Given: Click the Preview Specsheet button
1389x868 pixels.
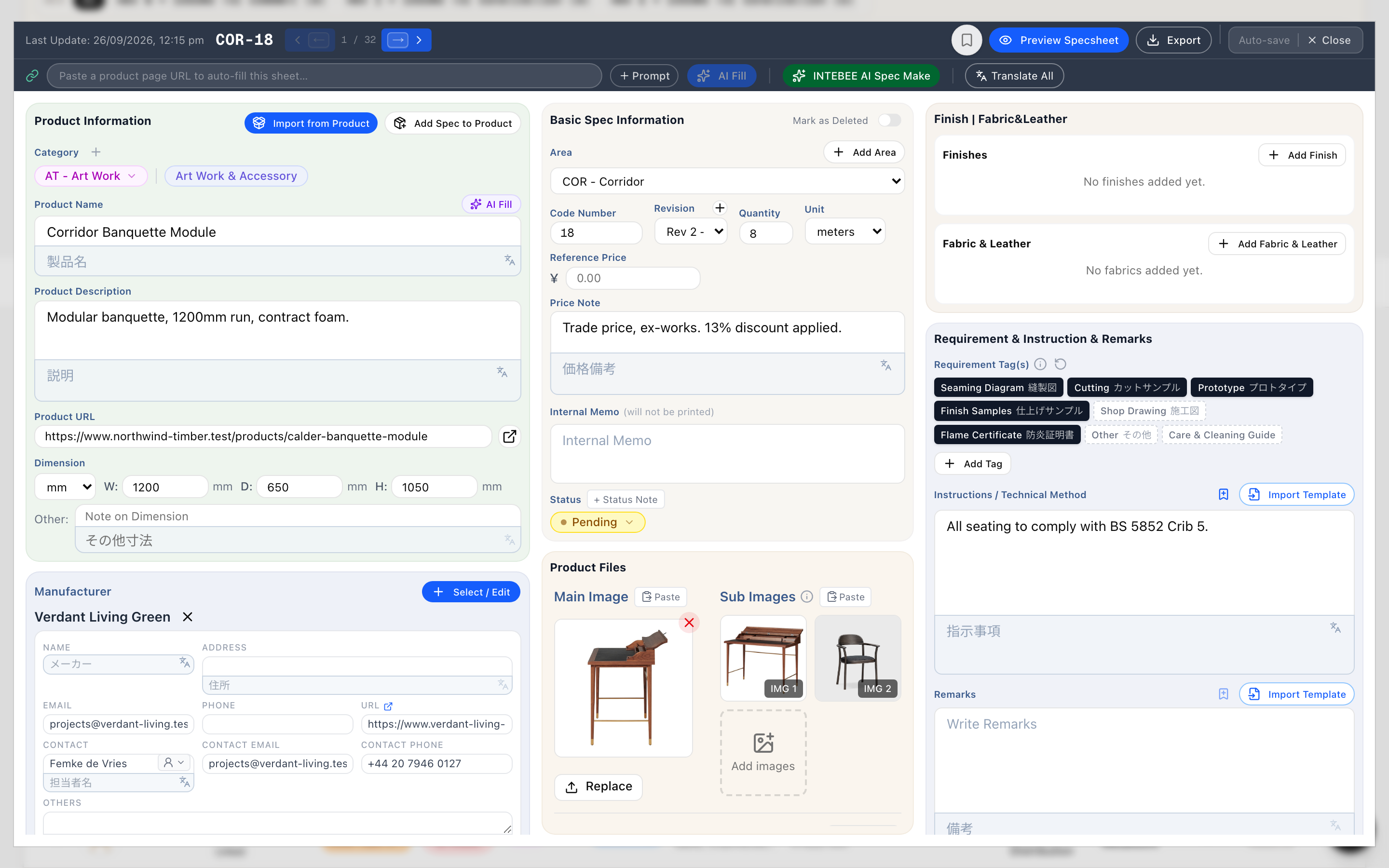Looking at the screenshot, I should 1059,40.
